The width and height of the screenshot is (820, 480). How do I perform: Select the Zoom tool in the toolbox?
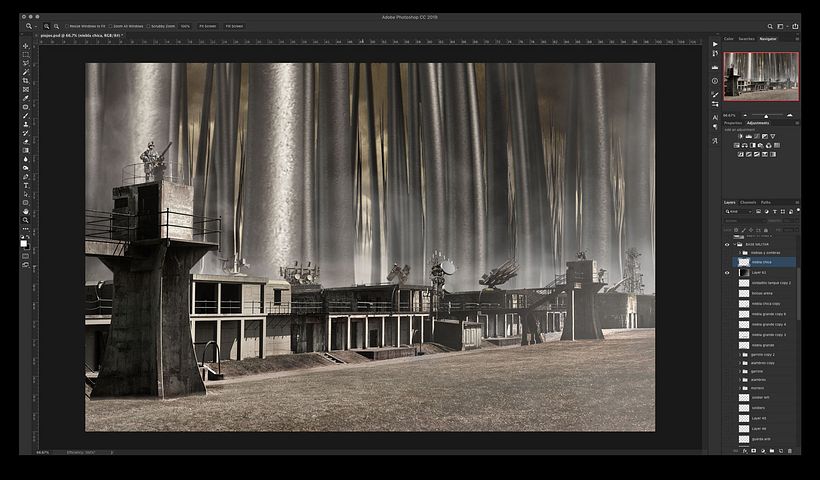click(26, 220)
